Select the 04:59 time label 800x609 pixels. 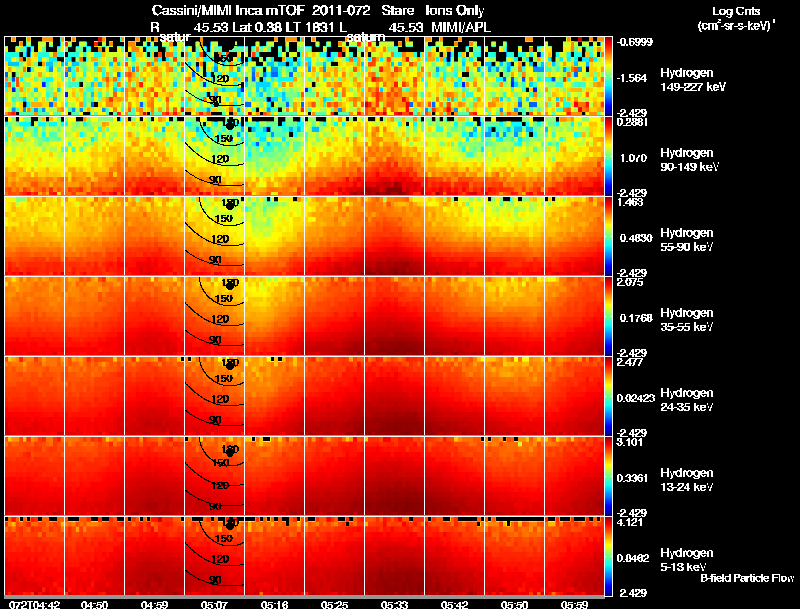click(x=155, y=604)
